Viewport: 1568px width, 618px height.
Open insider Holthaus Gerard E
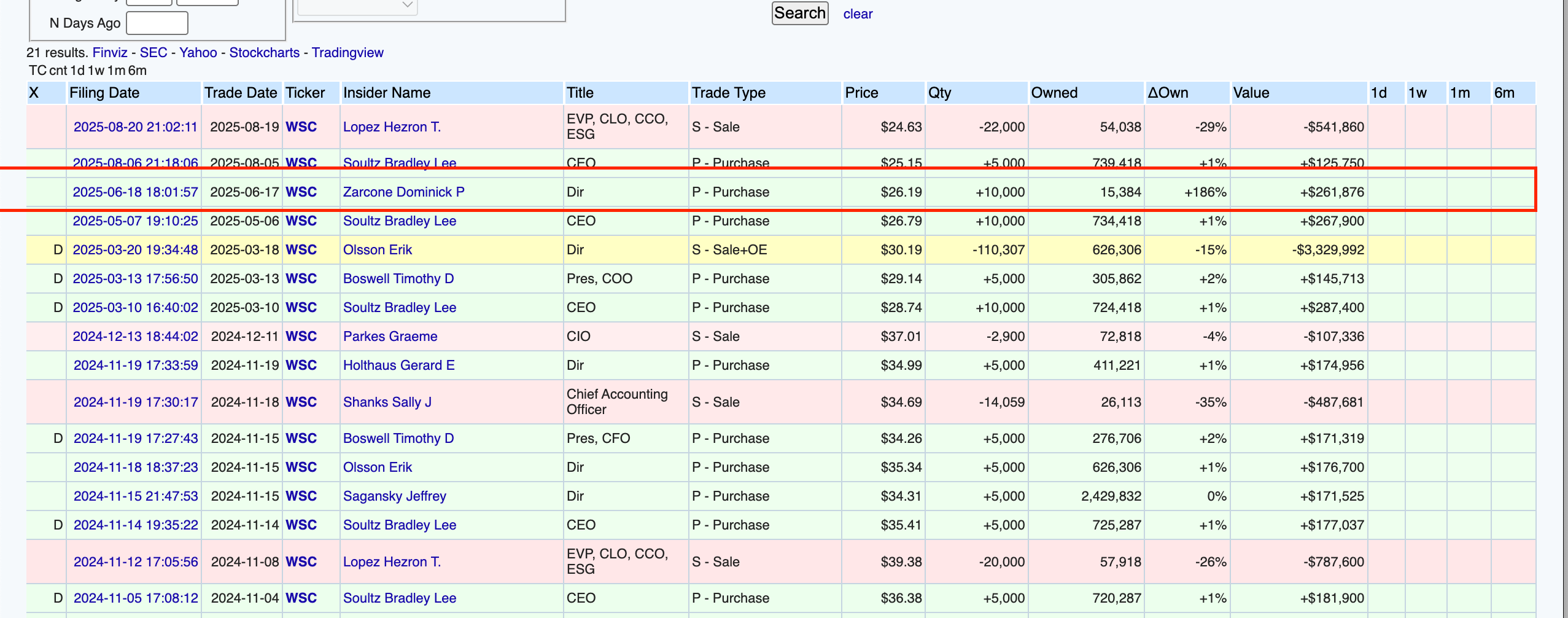pos(399,366)
